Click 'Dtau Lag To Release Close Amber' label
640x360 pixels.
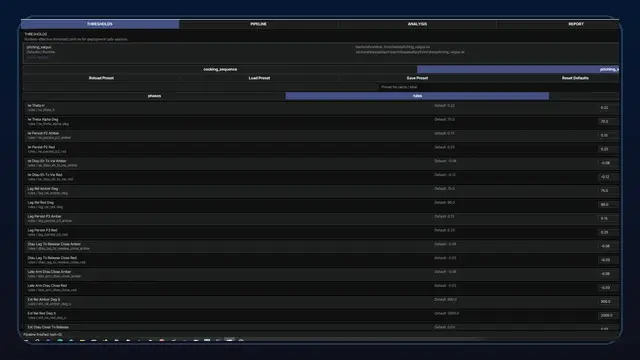[x=54, y=244]
